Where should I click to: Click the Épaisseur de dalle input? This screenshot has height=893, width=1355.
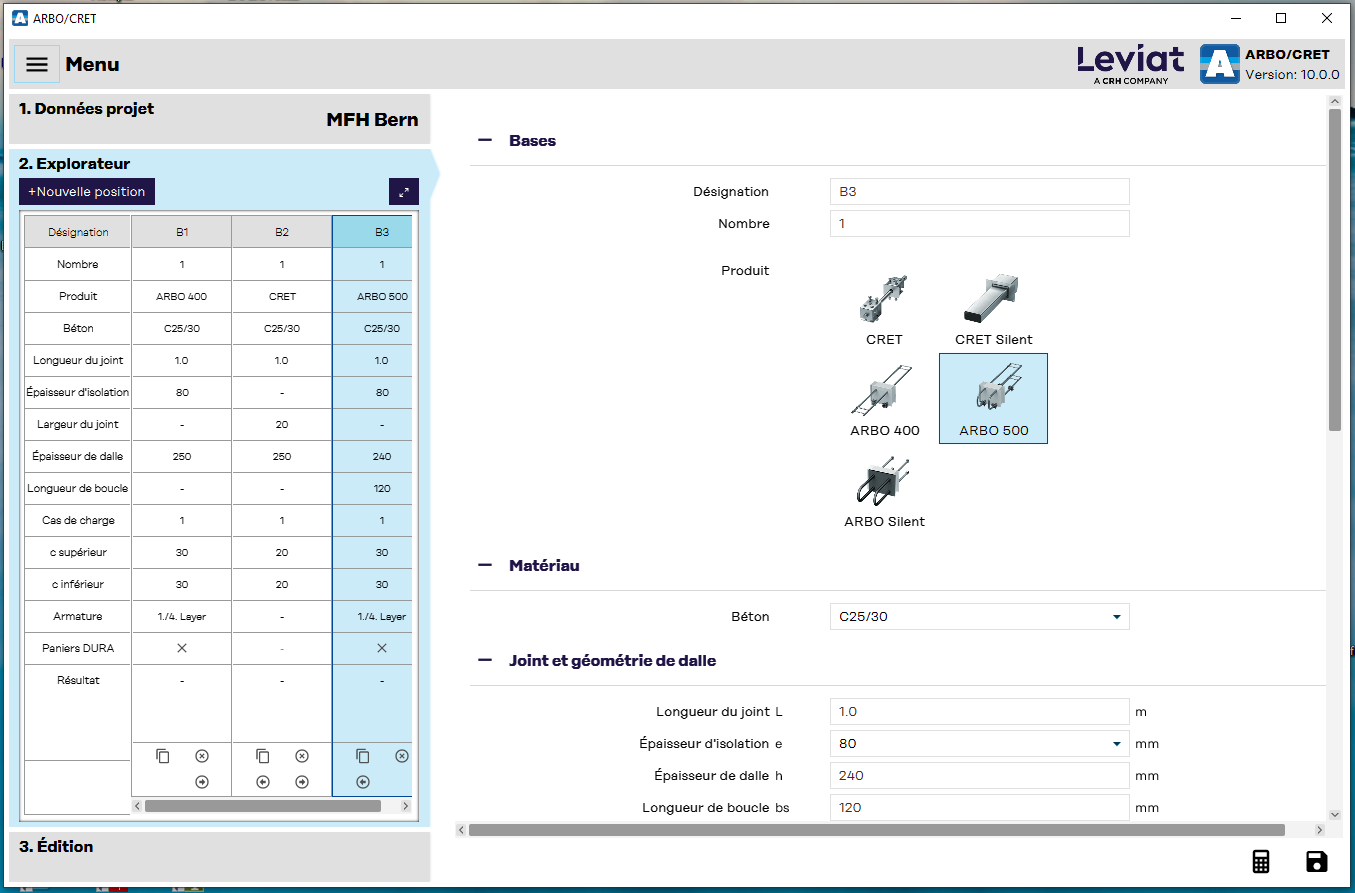(980, 776)
